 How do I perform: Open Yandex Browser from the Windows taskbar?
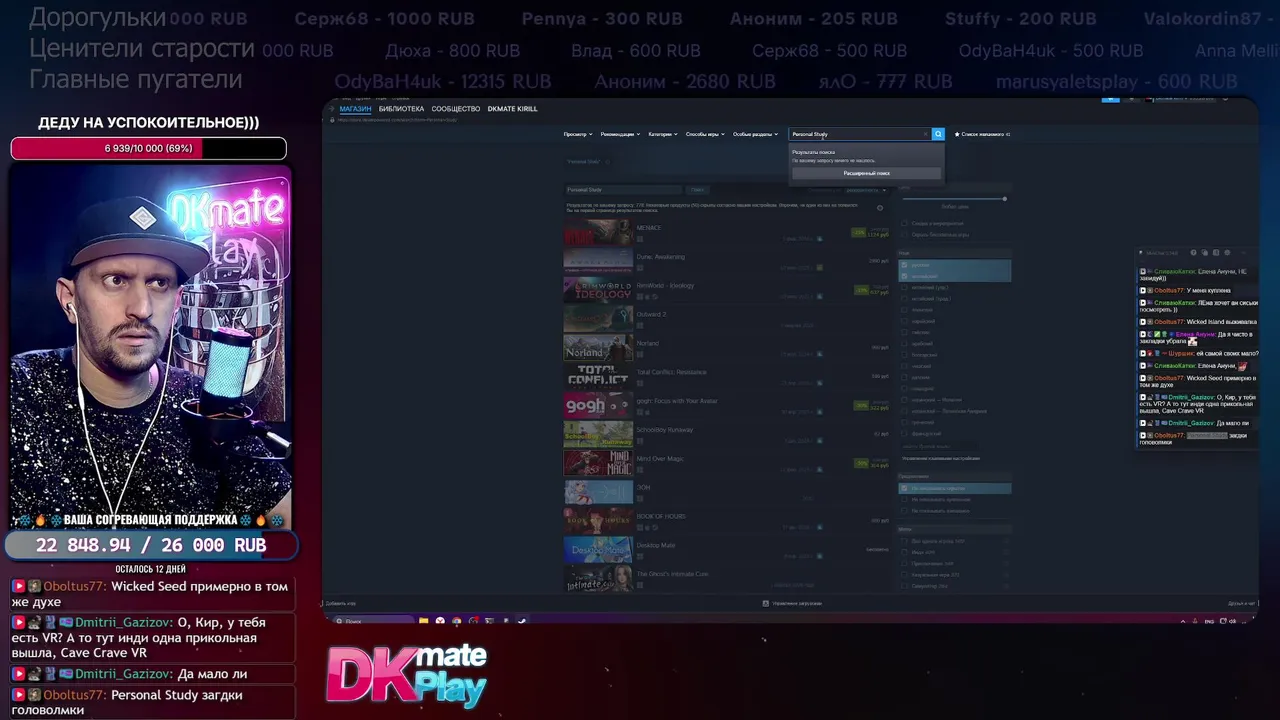440,621
